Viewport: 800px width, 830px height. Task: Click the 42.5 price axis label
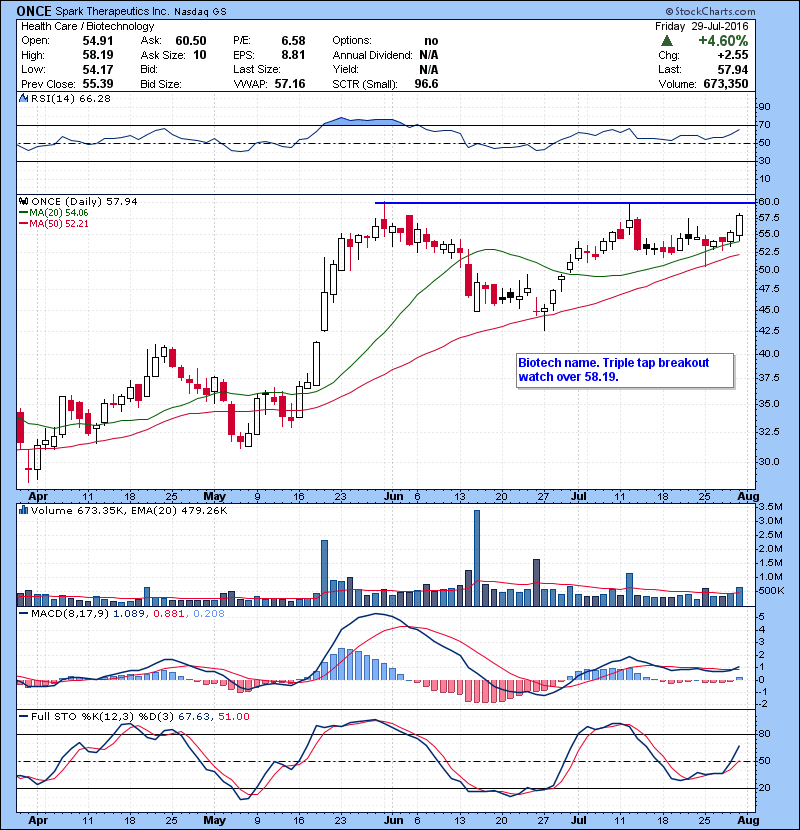pyautogui.click(x=769, y=331)
